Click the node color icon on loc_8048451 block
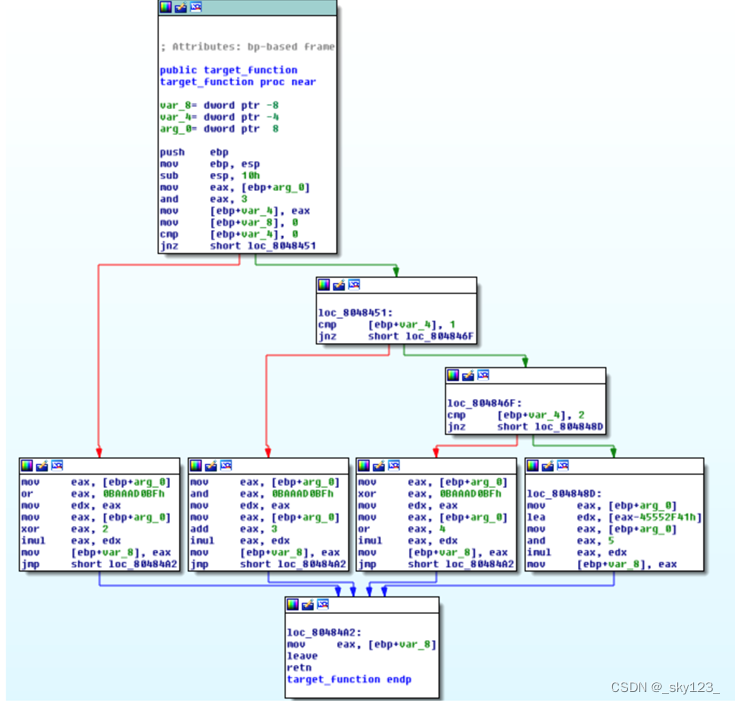The image size is (735, 704). (x=324, y=285)
